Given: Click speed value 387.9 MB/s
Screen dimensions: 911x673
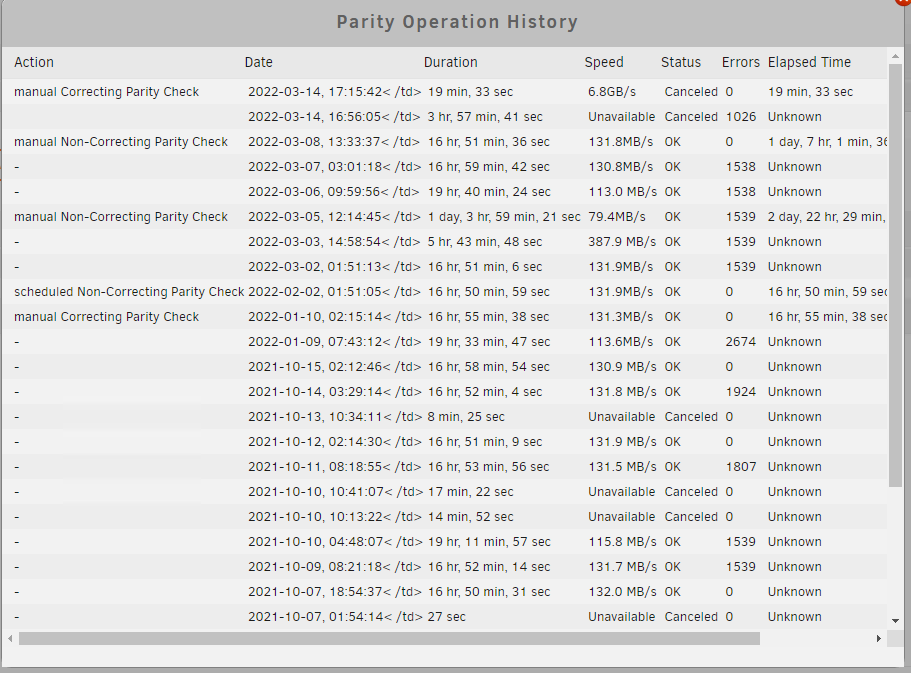Looking at the screenshot, I should point(622,242).
